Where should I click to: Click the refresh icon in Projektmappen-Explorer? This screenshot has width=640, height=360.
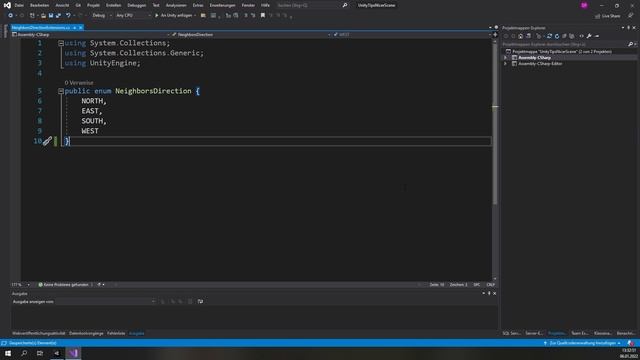click(x=557, y=36)
